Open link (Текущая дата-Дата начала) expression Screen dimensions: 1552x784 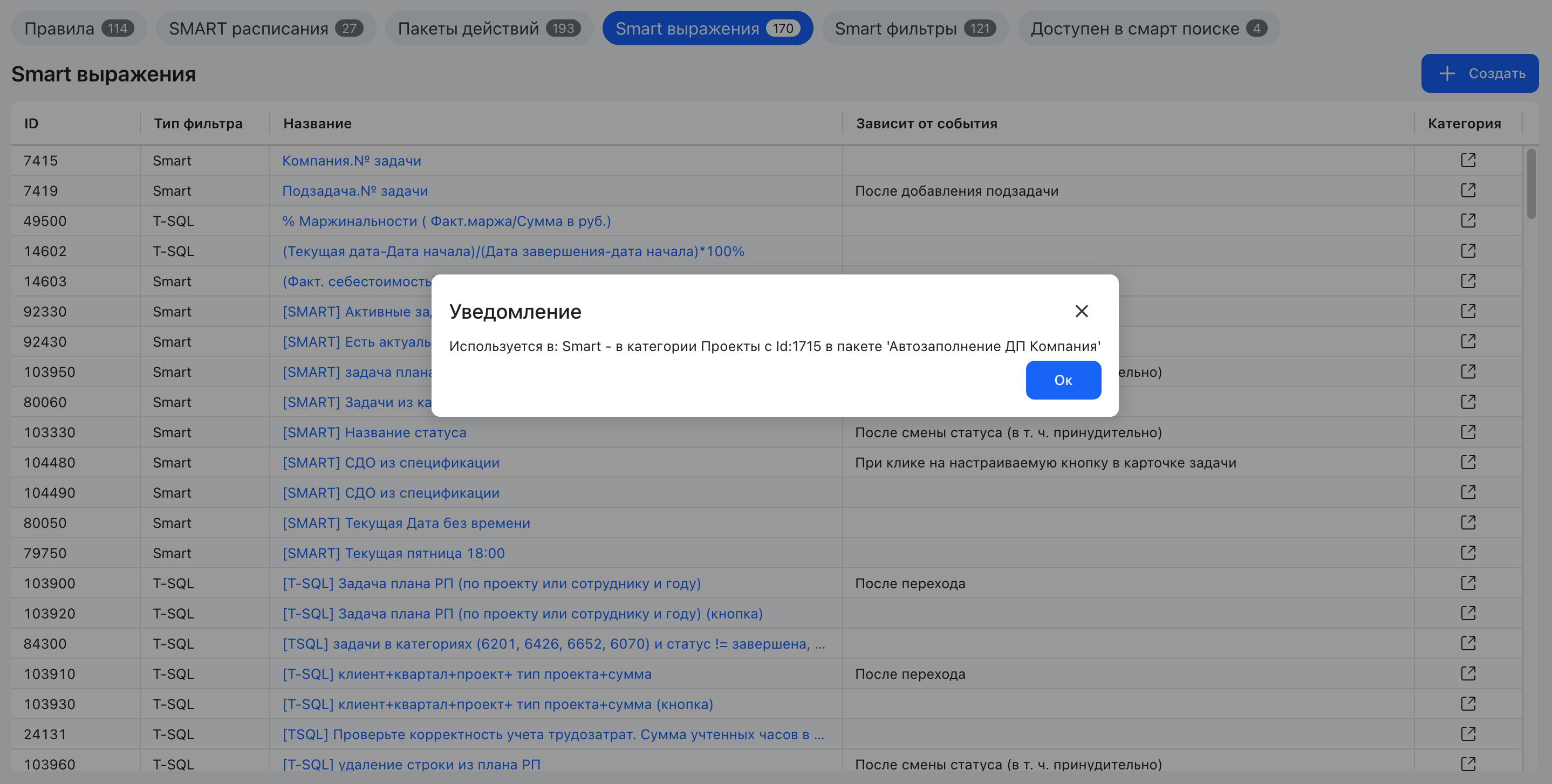pyautogui.click(x=514, y=251)
